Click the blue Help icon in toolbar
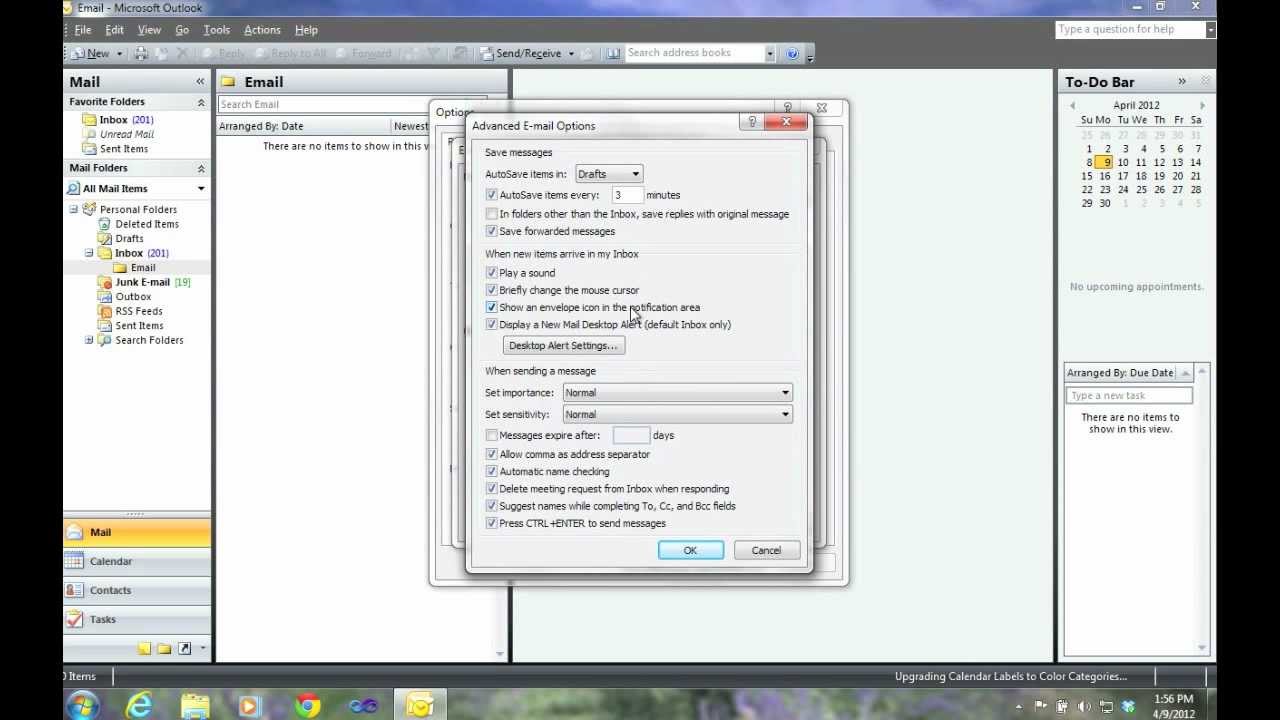Screen dimensions: 1280x720 click(x=792, y=53)
